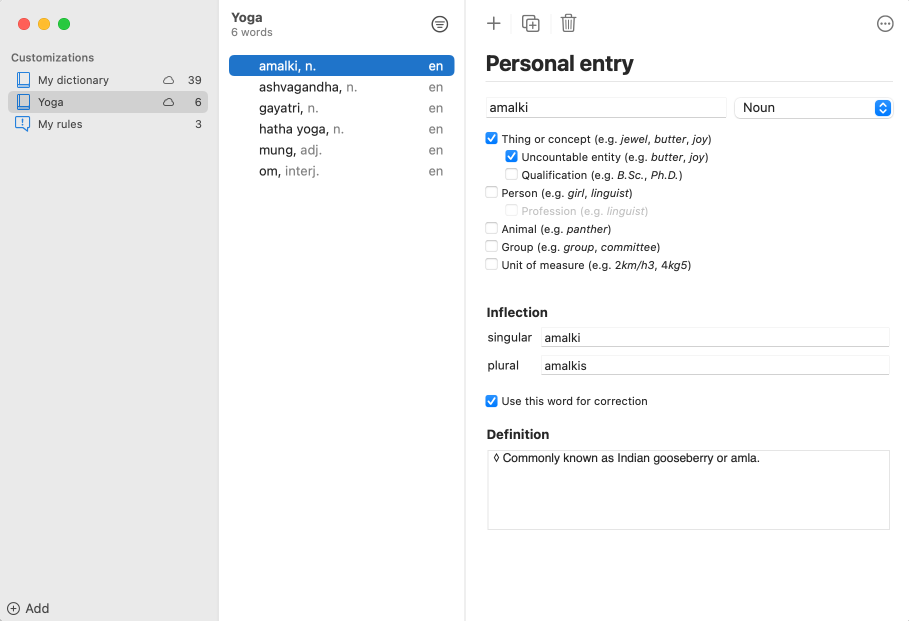909x621 pixels.
Task: Open the Noun part-of-speech dropdown
Action: tap(814, 108)
